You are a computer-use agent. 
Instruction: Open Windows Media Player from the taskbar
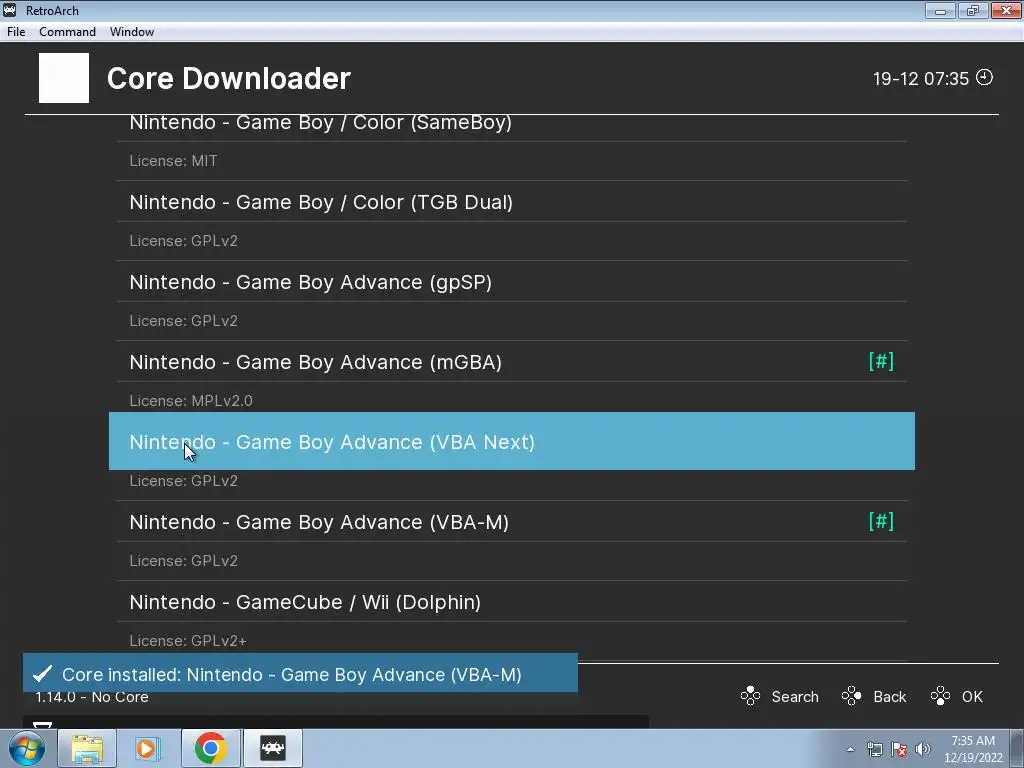[148, 748]
